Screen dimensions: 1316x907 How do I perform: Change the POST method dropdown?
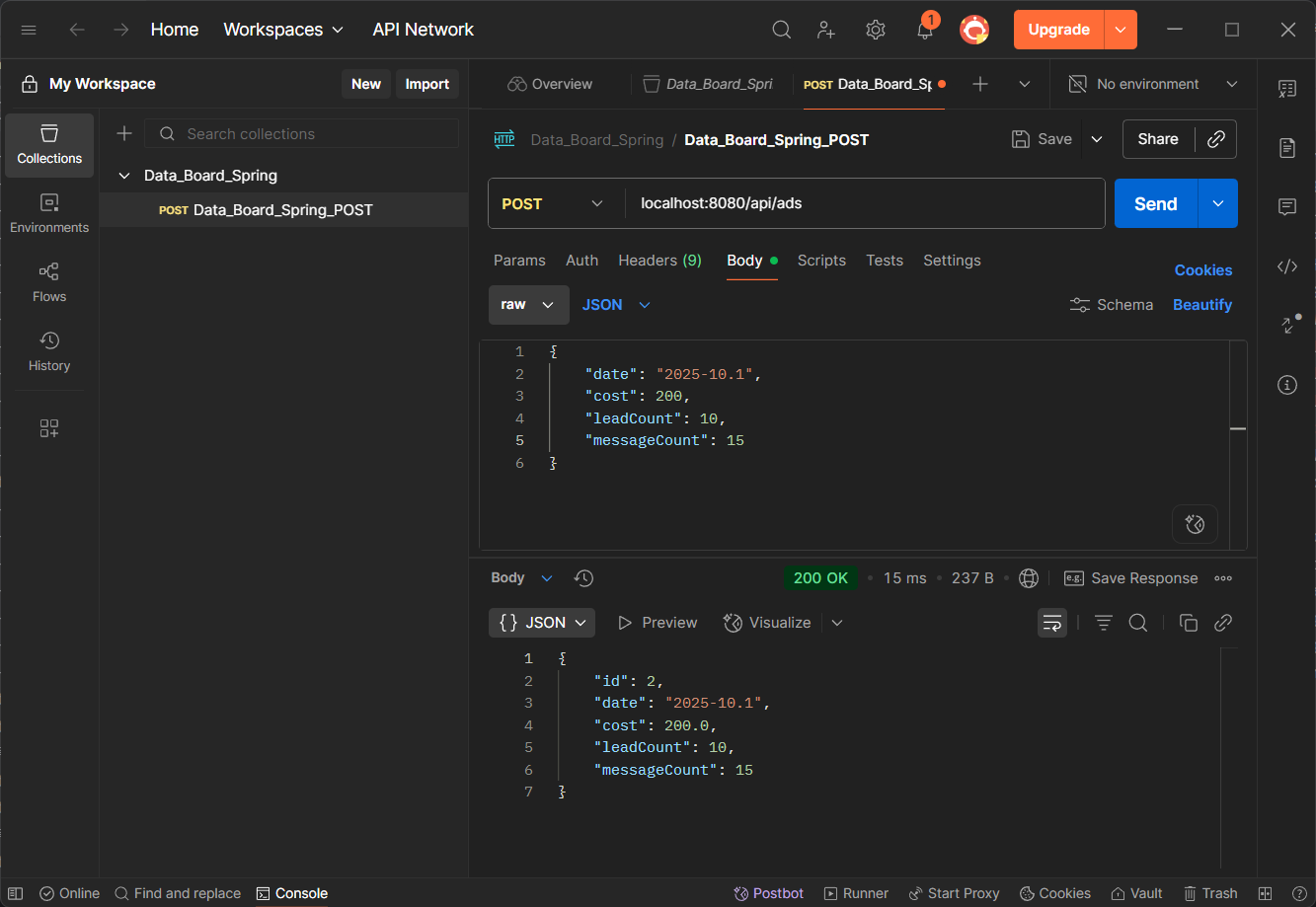(x=553, y=203)
